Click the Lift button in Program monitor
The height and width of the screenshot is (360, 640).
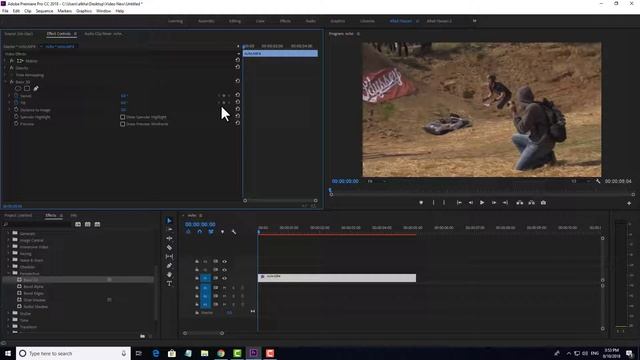[520, 202]
